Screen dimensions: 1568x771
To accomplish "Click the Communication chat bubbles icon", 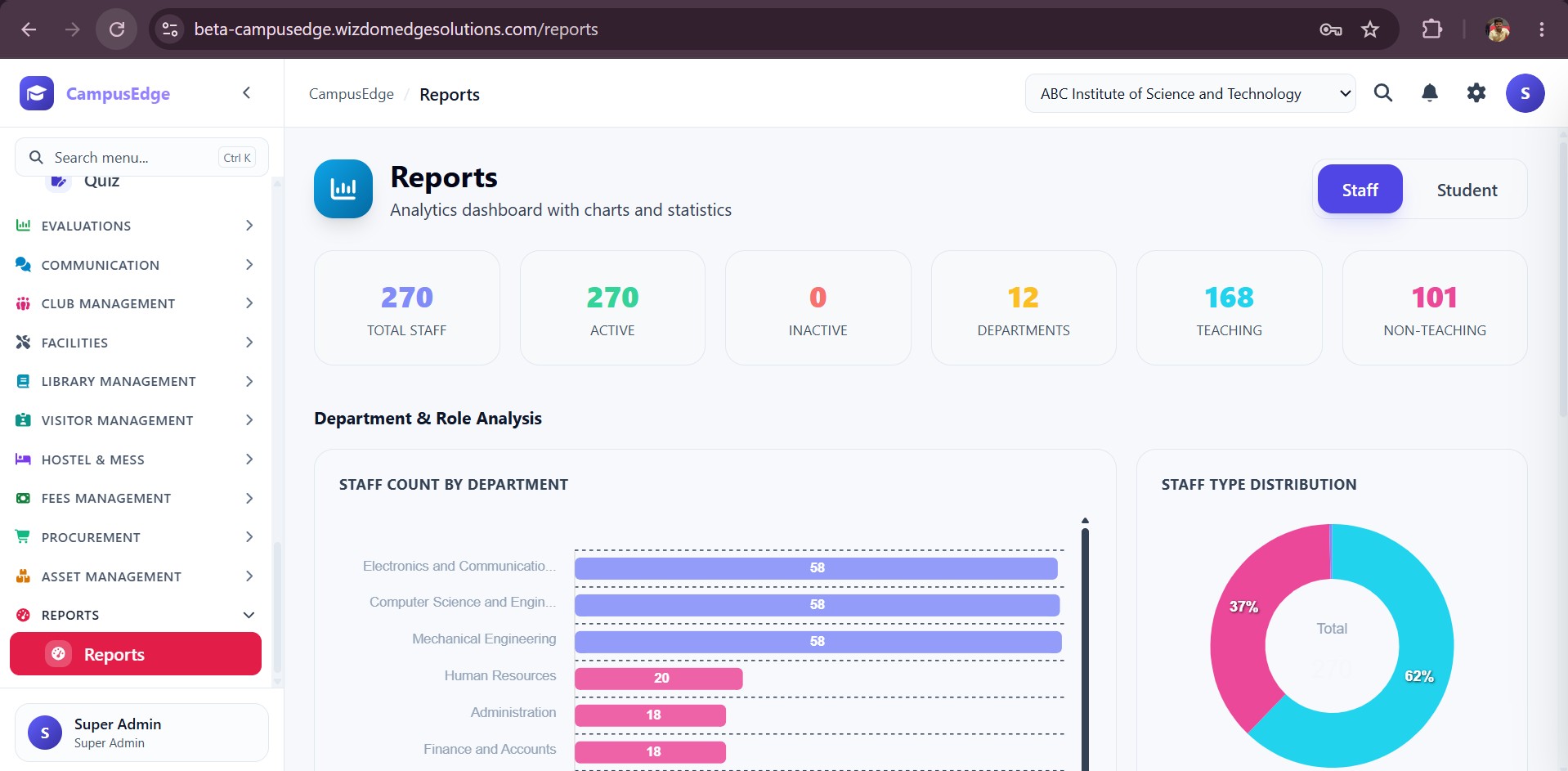I will [23, 264].
